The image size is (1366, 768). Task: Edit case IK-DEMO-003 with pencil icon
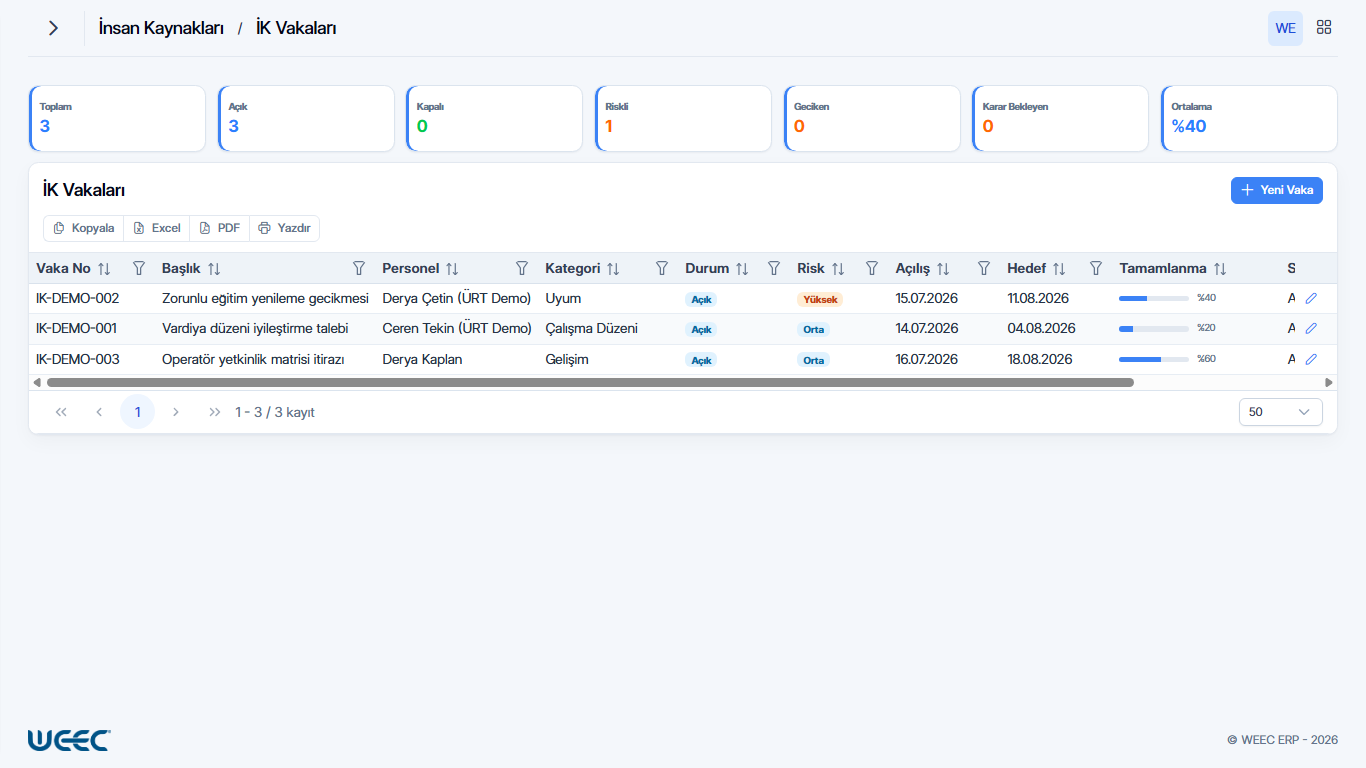[x=1311, y=359]
